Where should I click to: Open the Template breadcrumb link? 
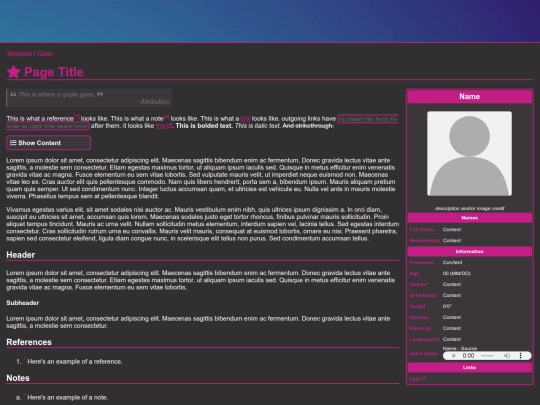pyautogui.click(x=19, y=53)
